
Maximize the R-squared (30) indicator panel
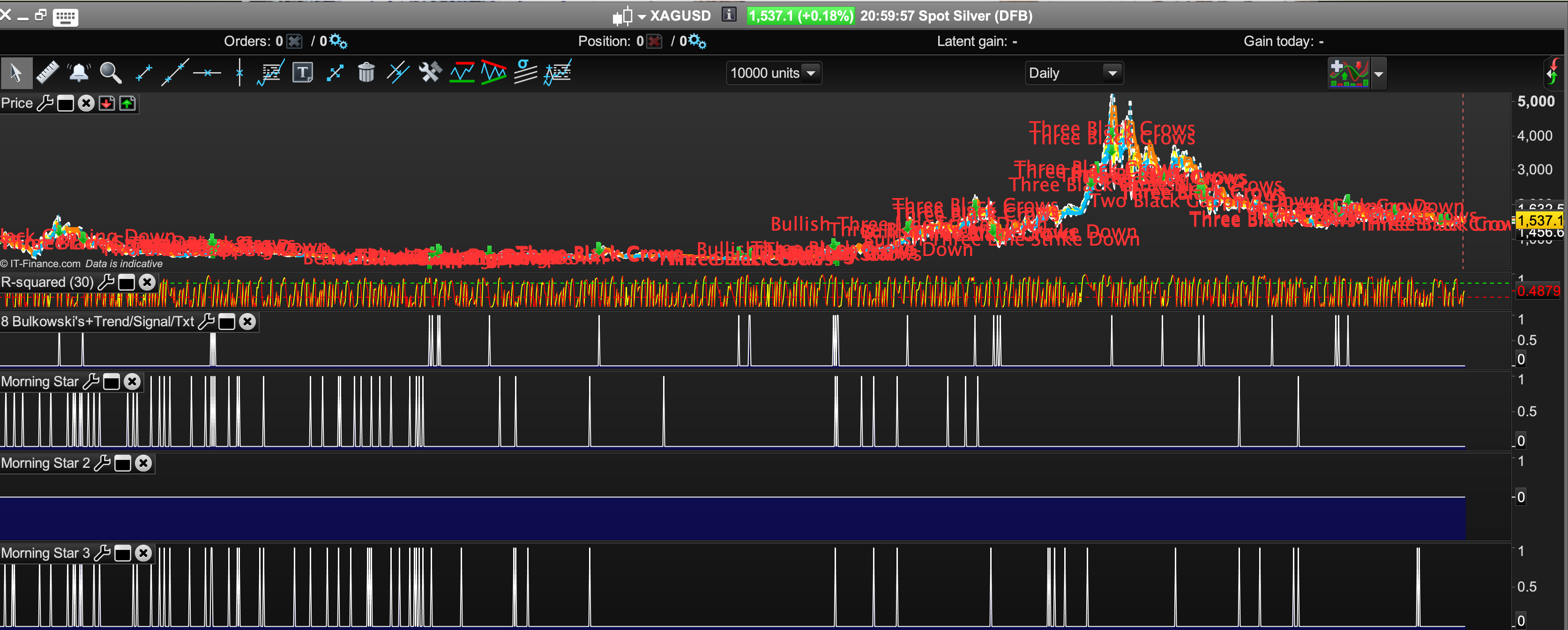(127, 283)
